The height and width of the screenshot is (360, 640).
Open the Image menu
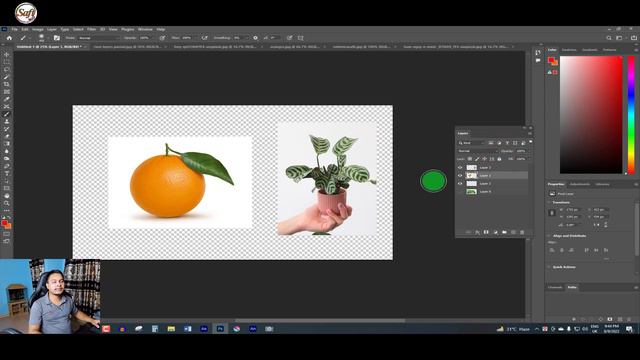click(x=38, y=29)
